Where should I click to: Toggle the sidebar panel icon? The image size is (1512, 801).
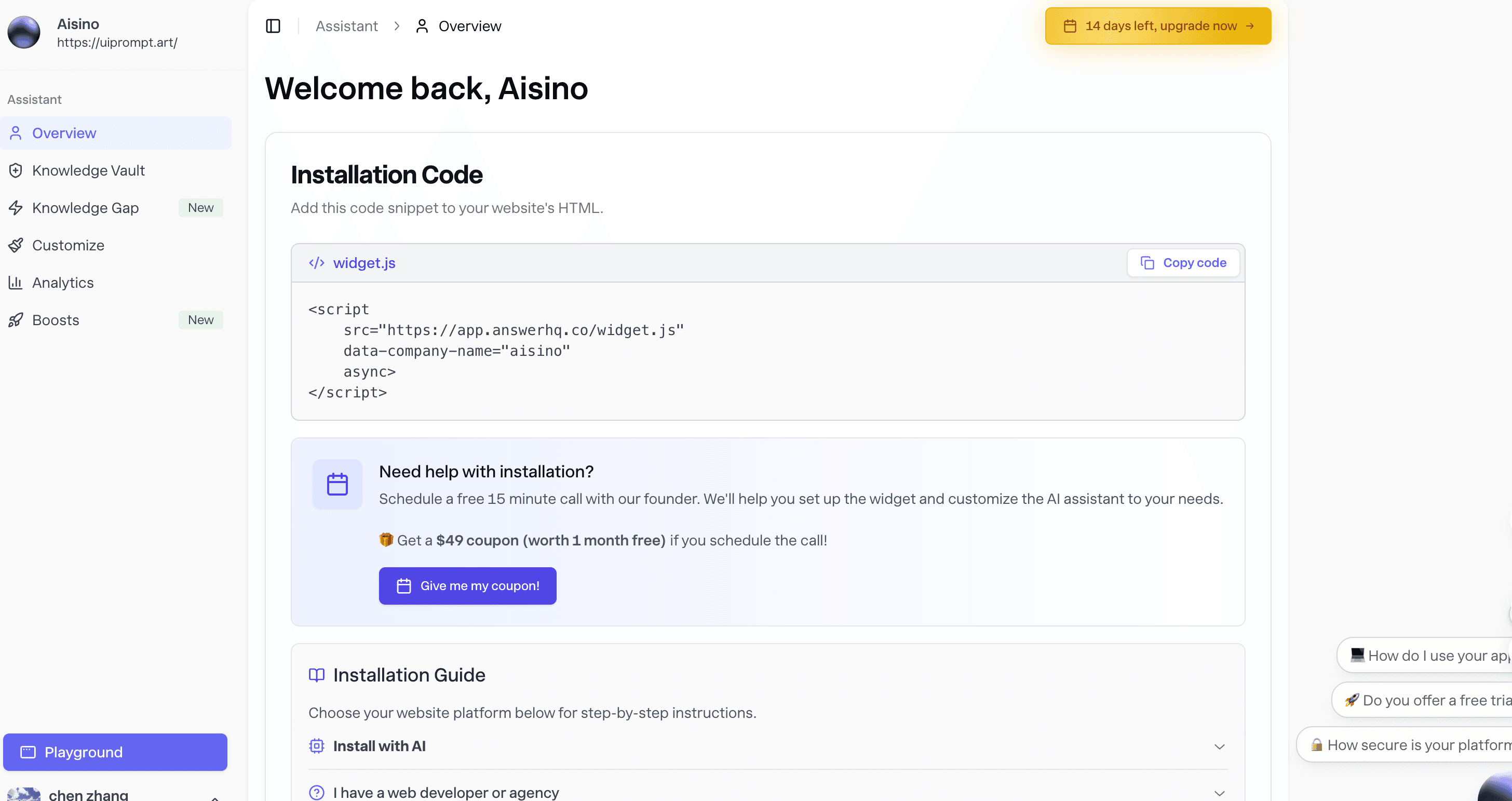(x=273, y=26)
